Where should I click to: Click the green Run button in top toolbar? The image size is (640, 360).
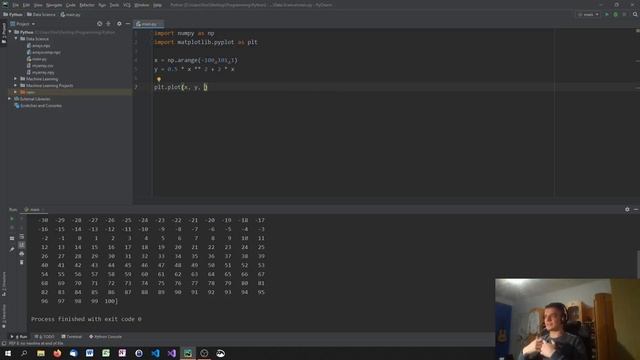tap(607, 14)
